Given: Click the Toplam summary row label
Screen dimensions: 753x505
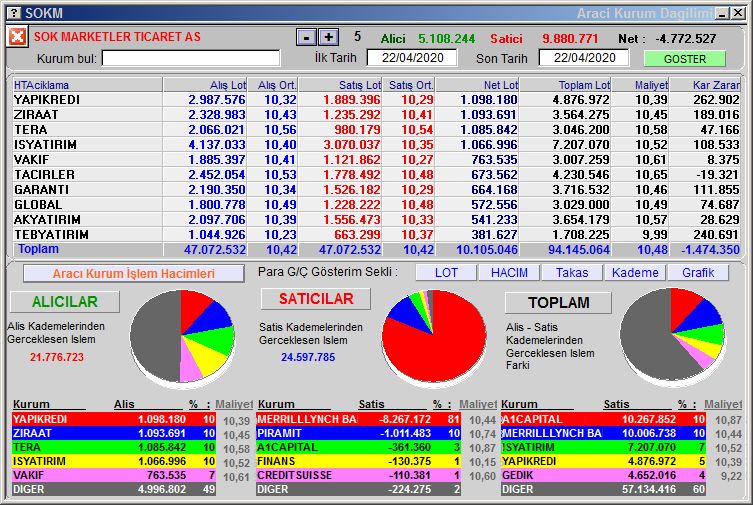Looking at the screenshot, I should [x=38, y=249].
